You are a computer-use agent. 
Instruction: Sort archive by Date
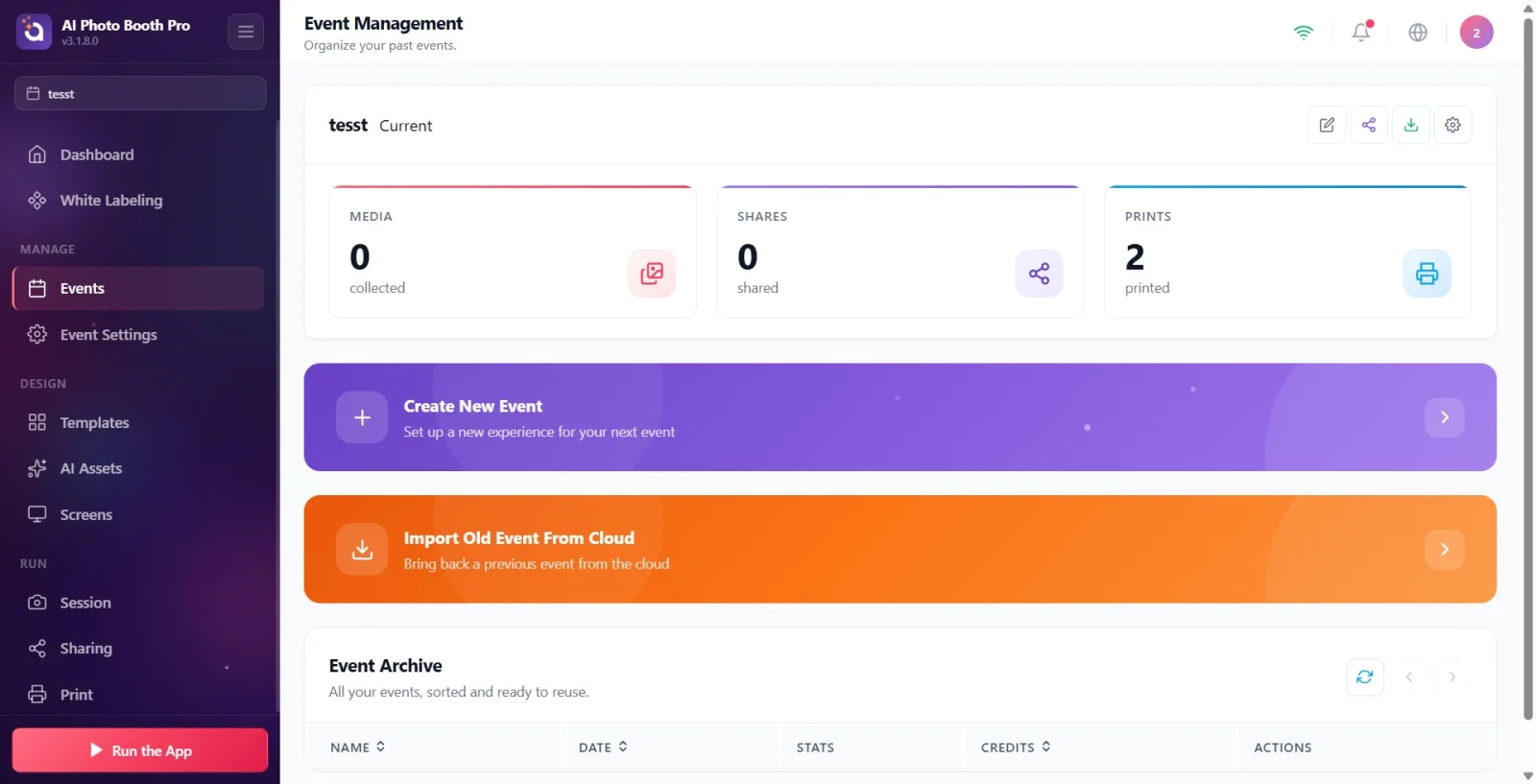click(x=603, y=748)
